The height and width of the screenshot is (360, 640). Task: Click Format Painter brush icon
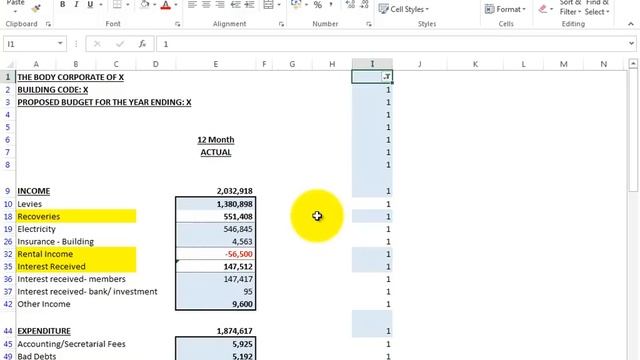pyautogui.click(x=36, y=7)
